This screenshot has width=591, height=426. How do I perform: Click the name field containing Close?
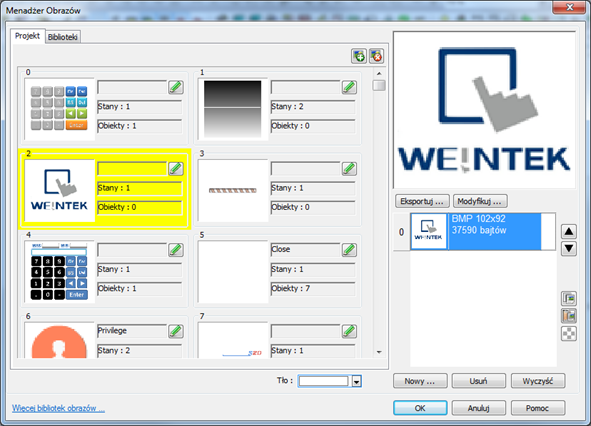[x=306, y=250]
